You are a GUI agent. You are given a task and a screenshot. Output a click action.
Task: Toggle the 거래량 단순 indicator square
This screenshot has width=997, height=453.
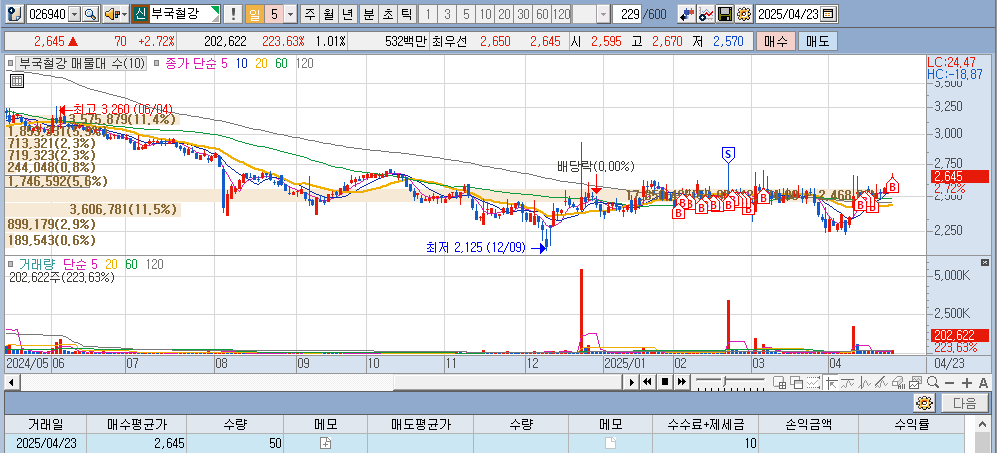10,263
